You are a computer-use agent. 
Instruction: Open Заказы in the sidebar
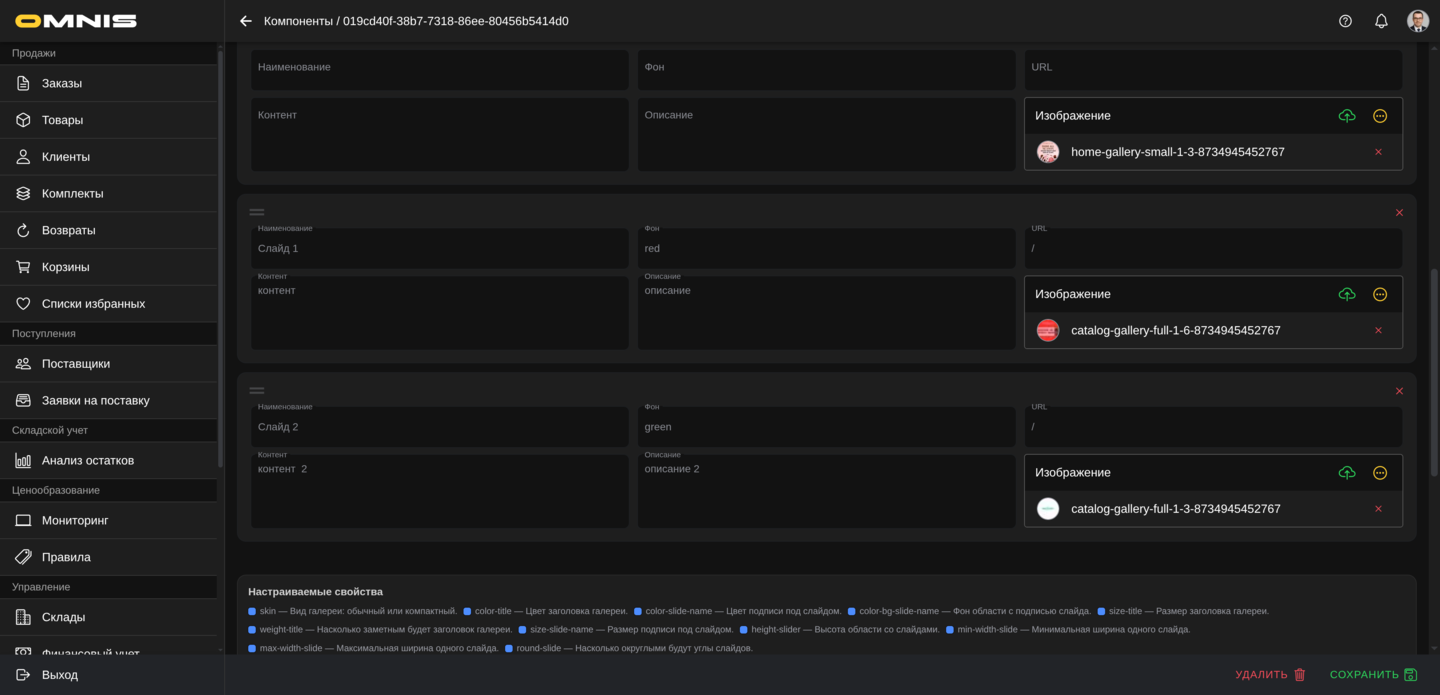(x=62, y=83)
